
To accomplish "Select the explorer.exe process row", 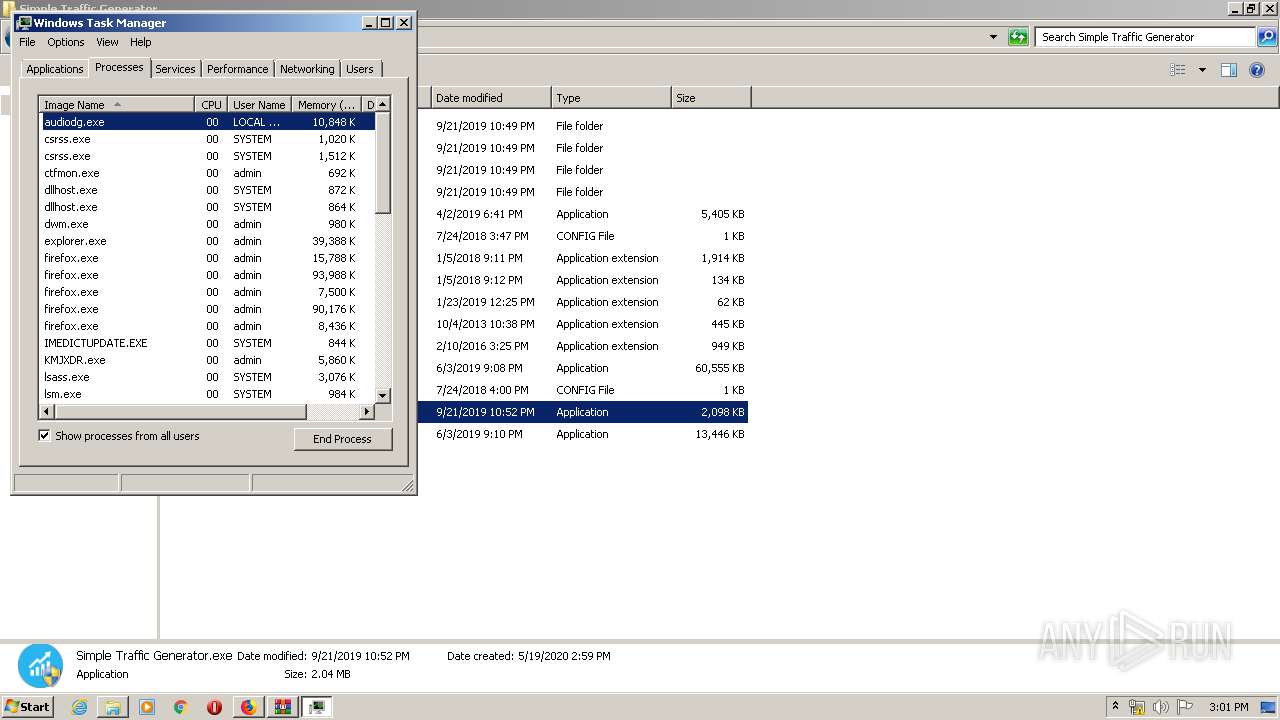I will 207,241.
